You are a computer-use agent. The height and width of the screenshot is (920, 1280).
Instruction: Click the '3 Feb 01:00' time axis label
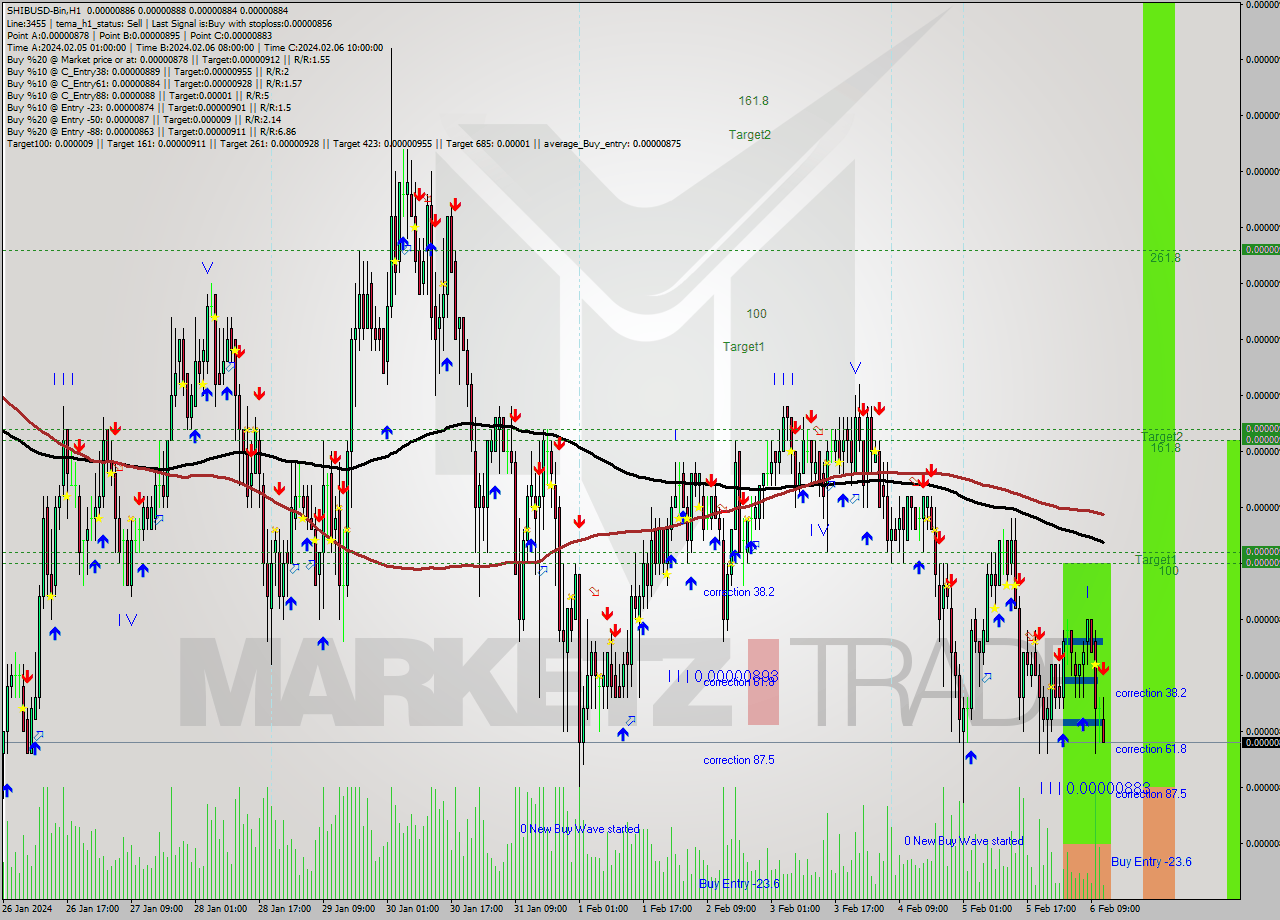coord(794,909)
